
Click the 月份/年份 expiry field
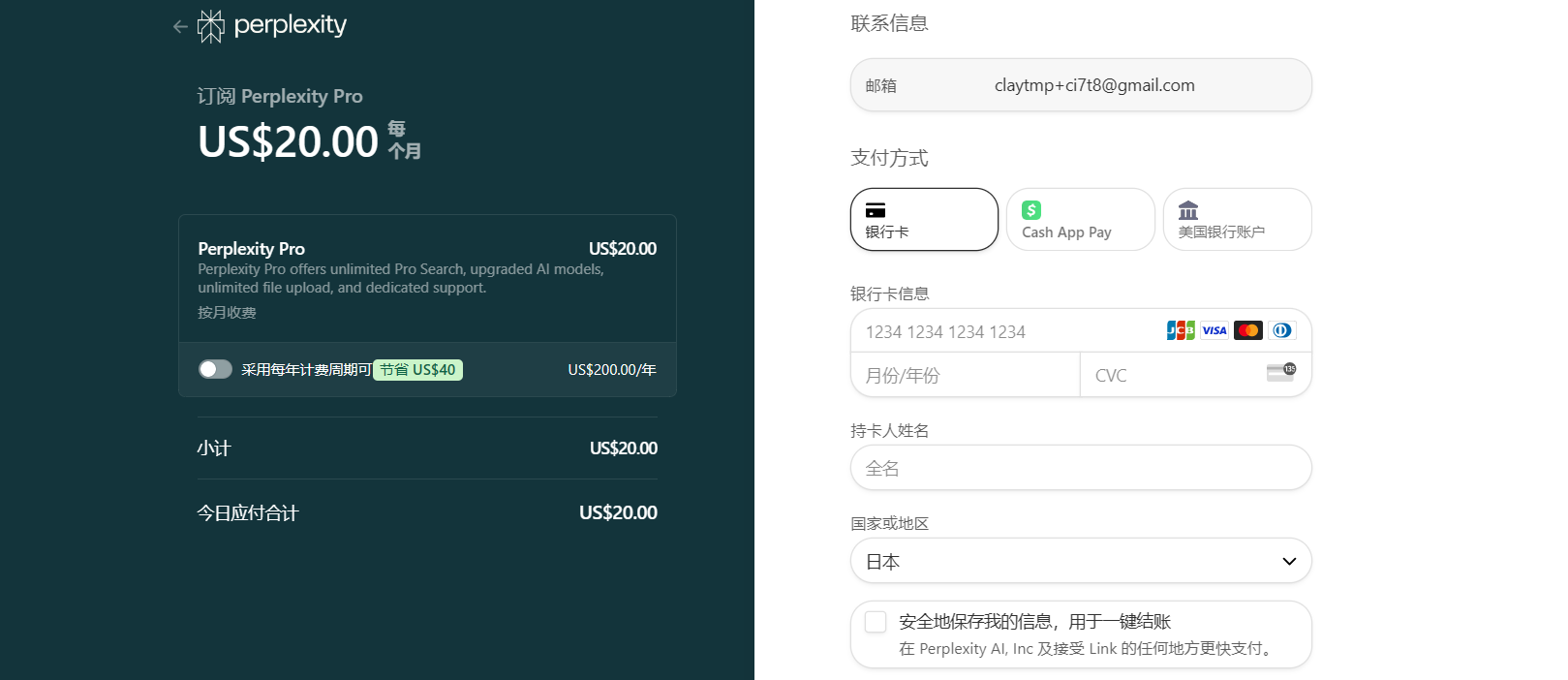pyautogui.click(x=966, y=375)
